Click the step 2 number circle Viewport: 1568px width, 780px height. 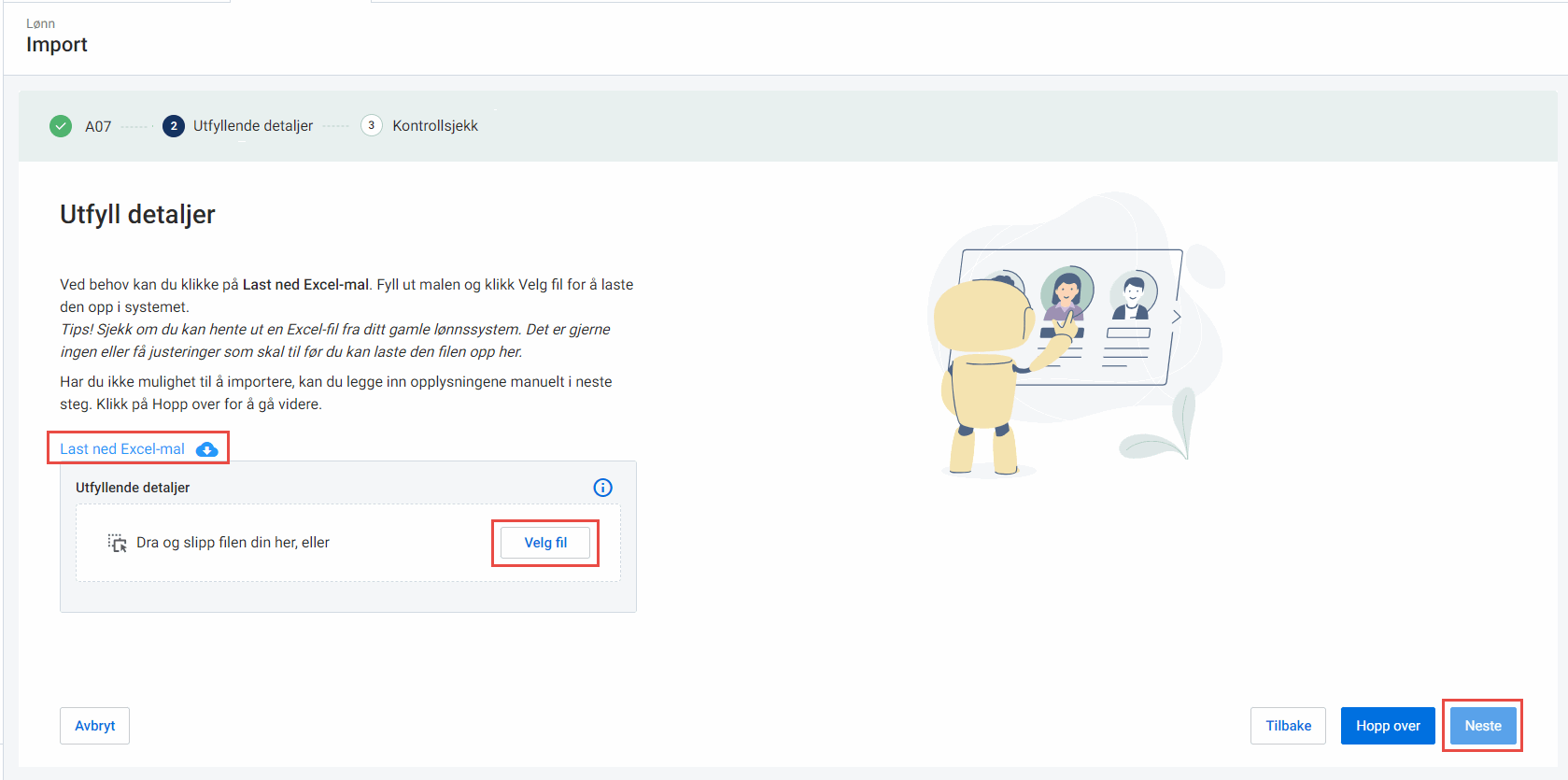173,126
